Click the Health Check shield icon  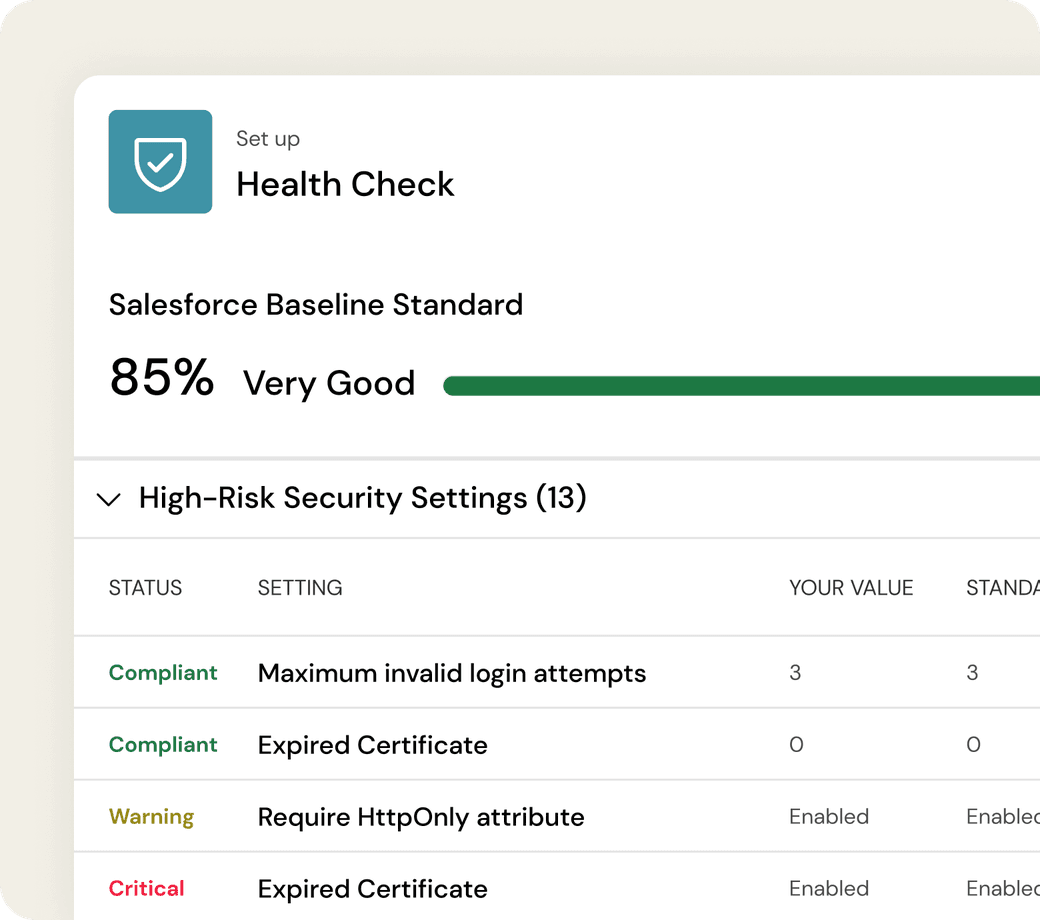pyautogui.click(x=160, y=162)
